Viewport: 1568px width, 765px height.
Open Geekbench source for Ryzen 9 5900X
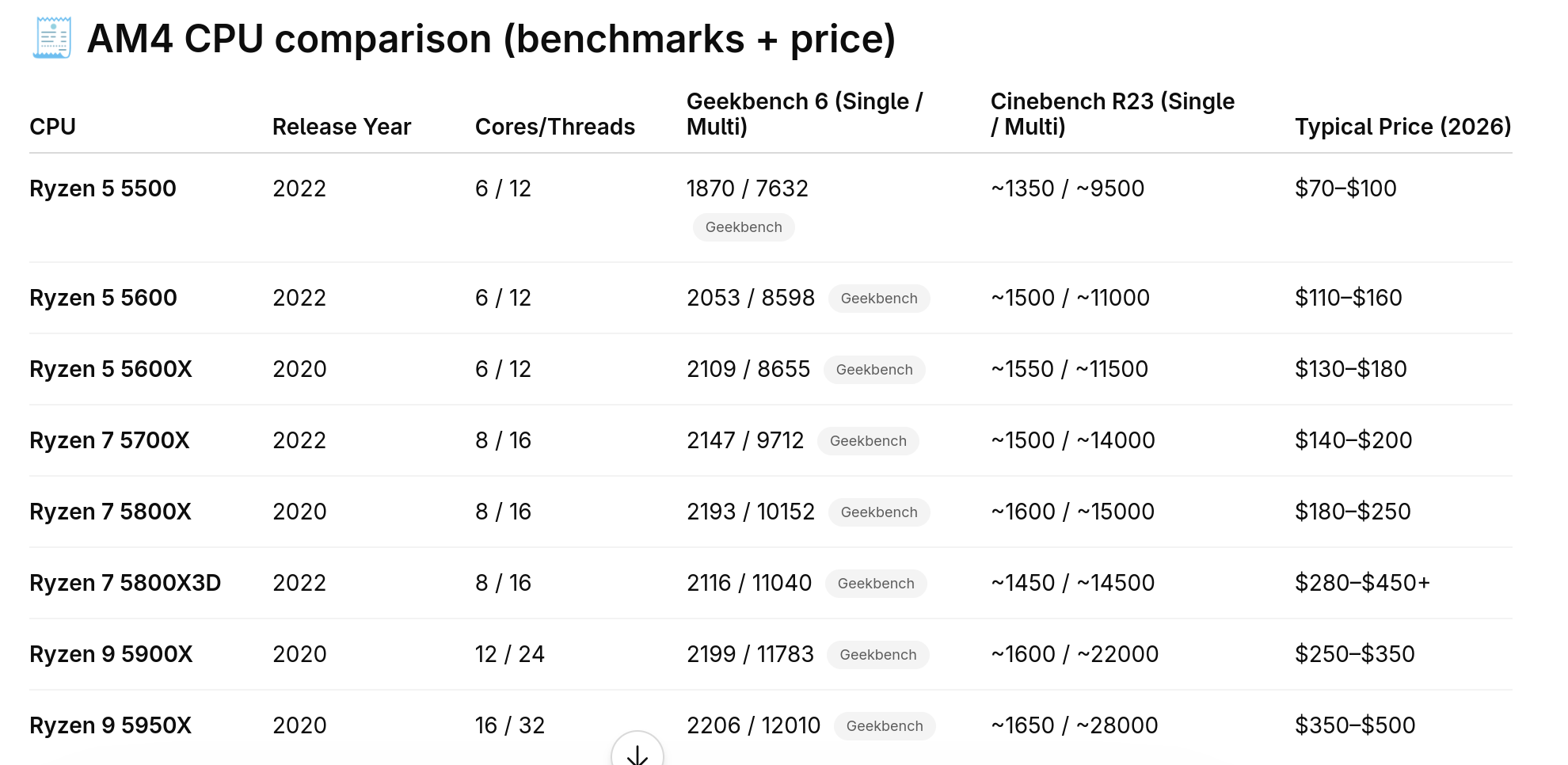878,655
